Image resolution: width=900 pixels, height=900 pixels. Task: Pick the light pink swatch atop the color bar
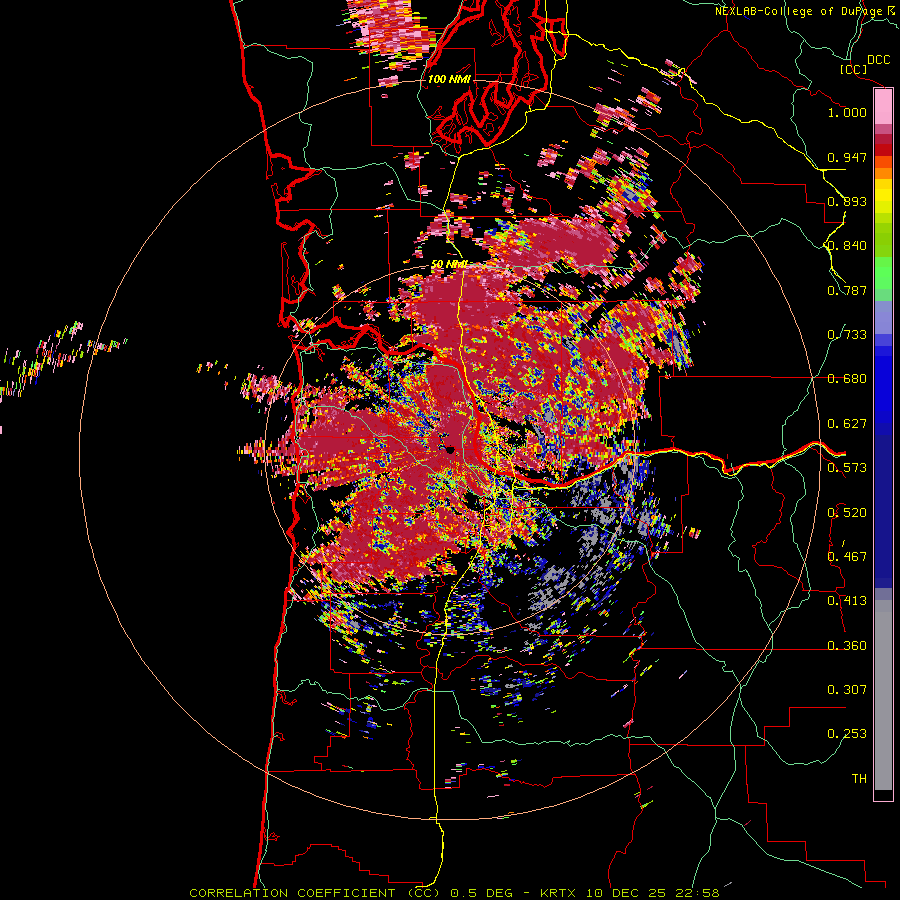coord(883,106)
